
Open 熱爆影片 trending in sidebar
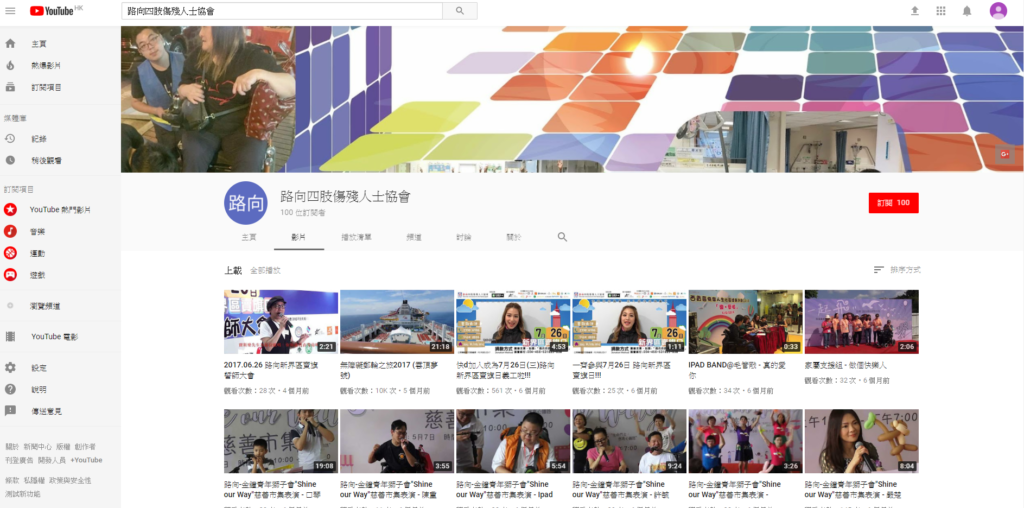45,65
